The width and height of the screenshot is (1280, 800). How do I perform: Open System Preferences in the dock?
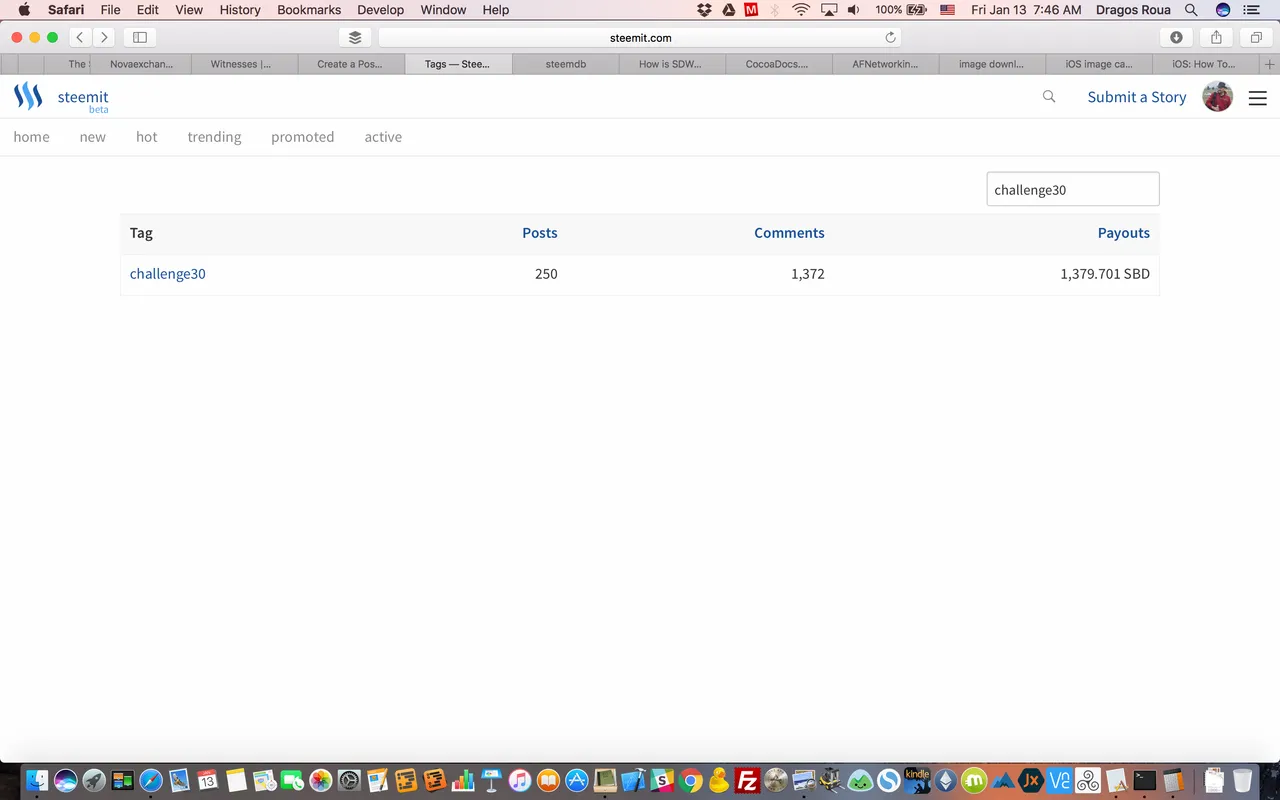pyautogui.click(x=349, y=779)
